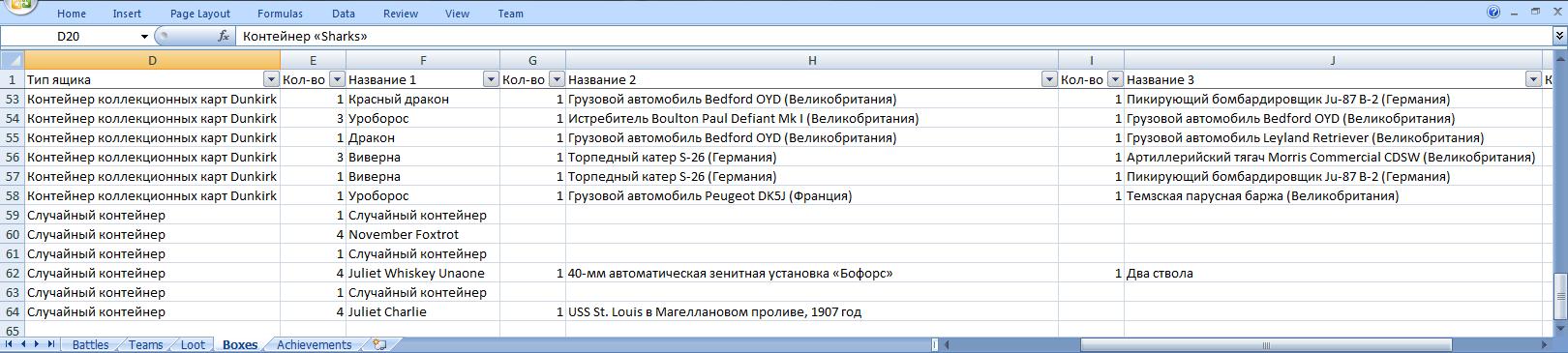Select cell Грузовой автомобиль Leyland Retriever

click(1333, 137)
